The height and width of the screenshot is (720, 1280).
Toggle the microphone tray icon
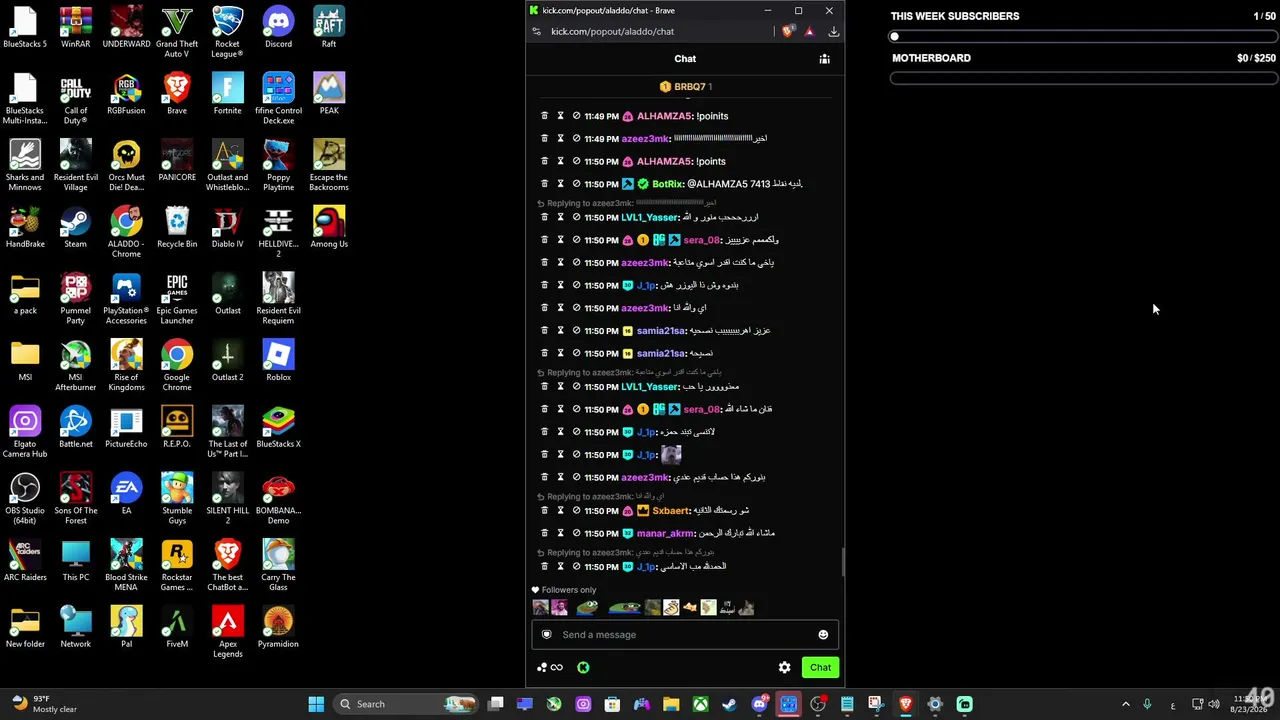pos(1147,704)
